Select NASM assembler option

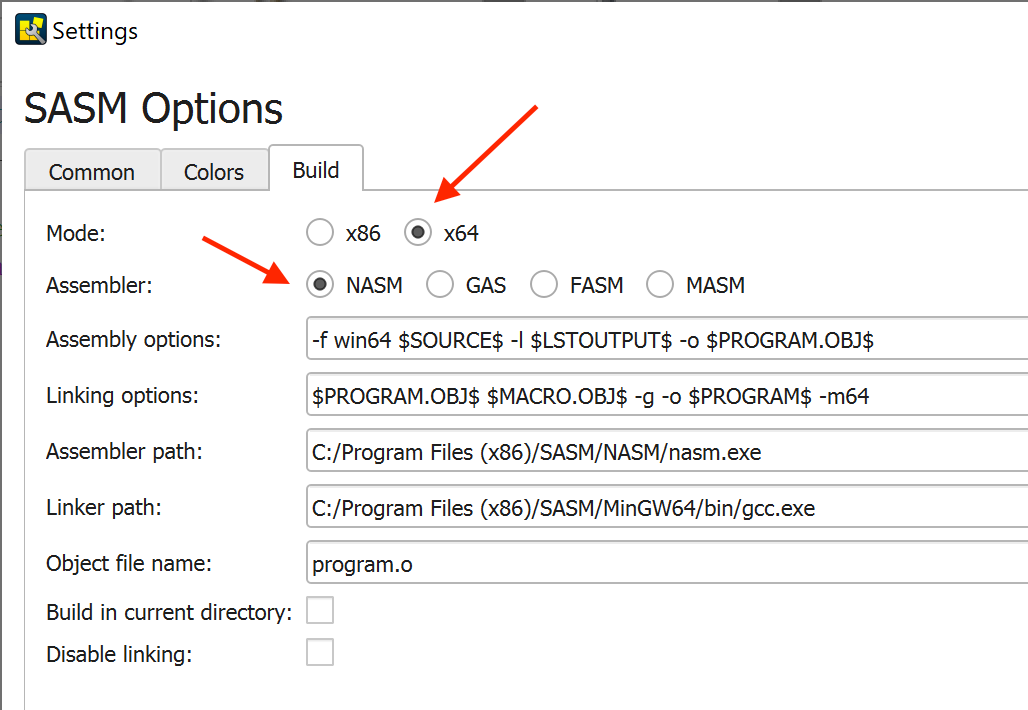point(320,285)
